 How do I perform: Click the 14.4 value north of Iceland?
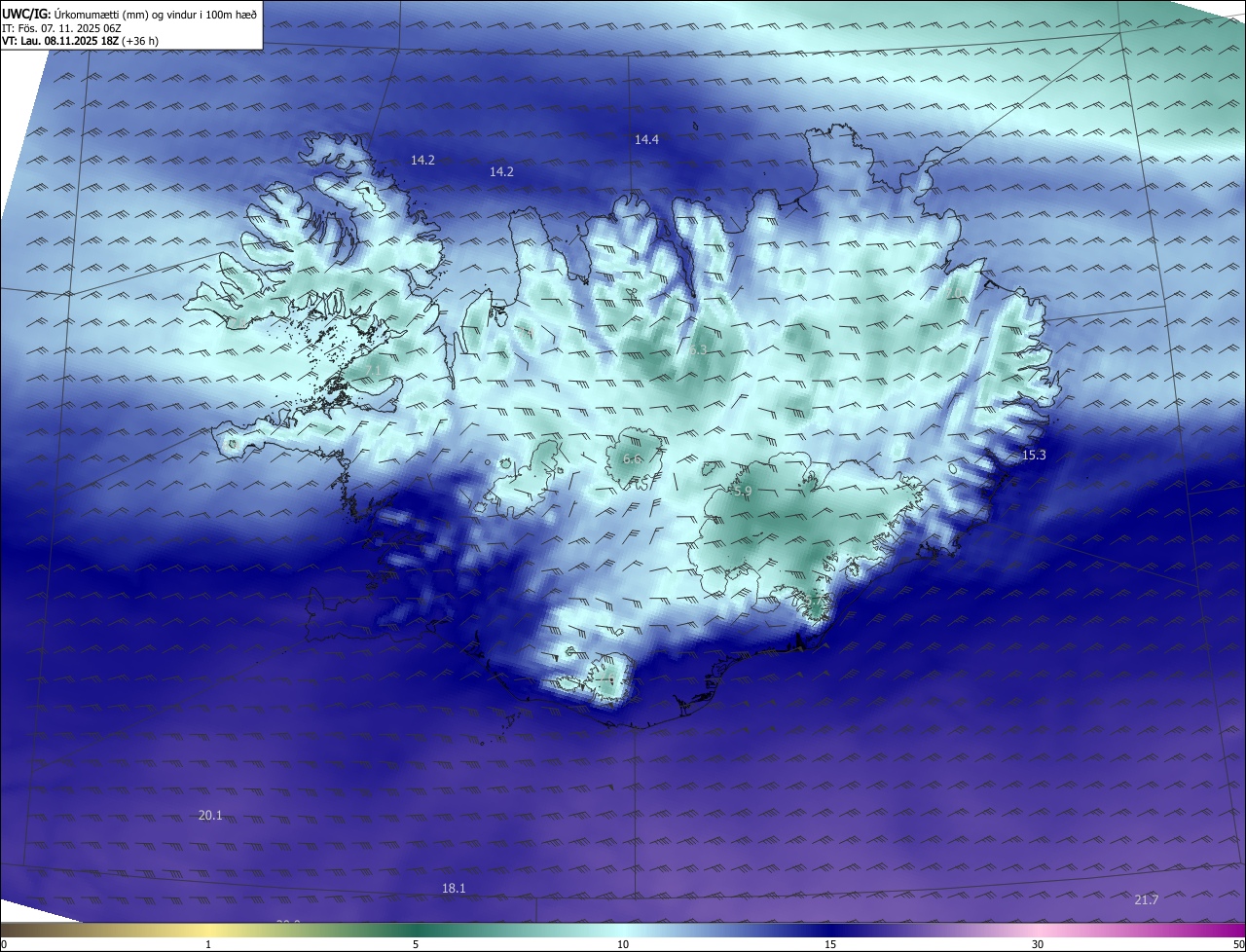646,140
